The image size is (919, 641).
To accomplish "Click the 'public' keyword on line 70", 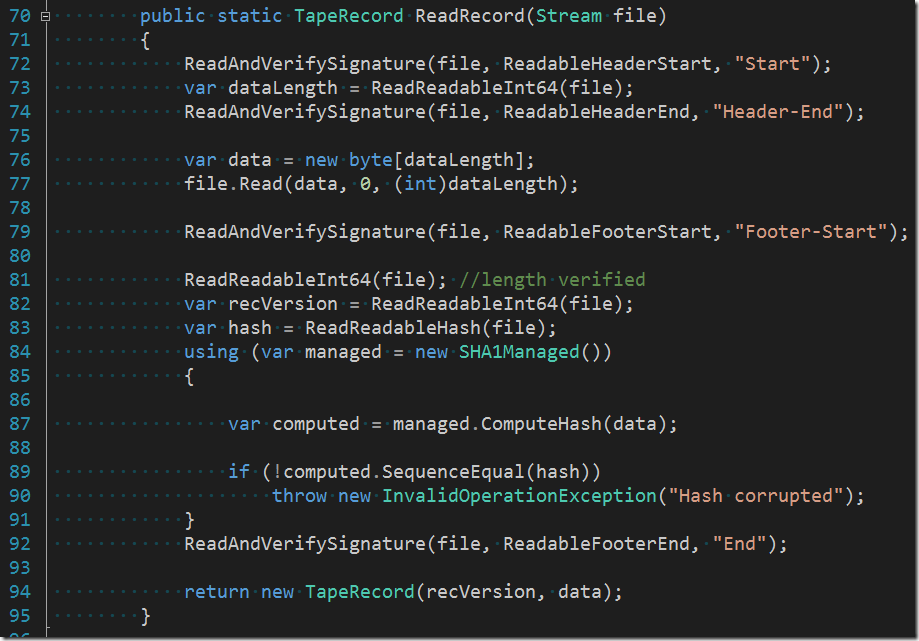I will (172, 16).
